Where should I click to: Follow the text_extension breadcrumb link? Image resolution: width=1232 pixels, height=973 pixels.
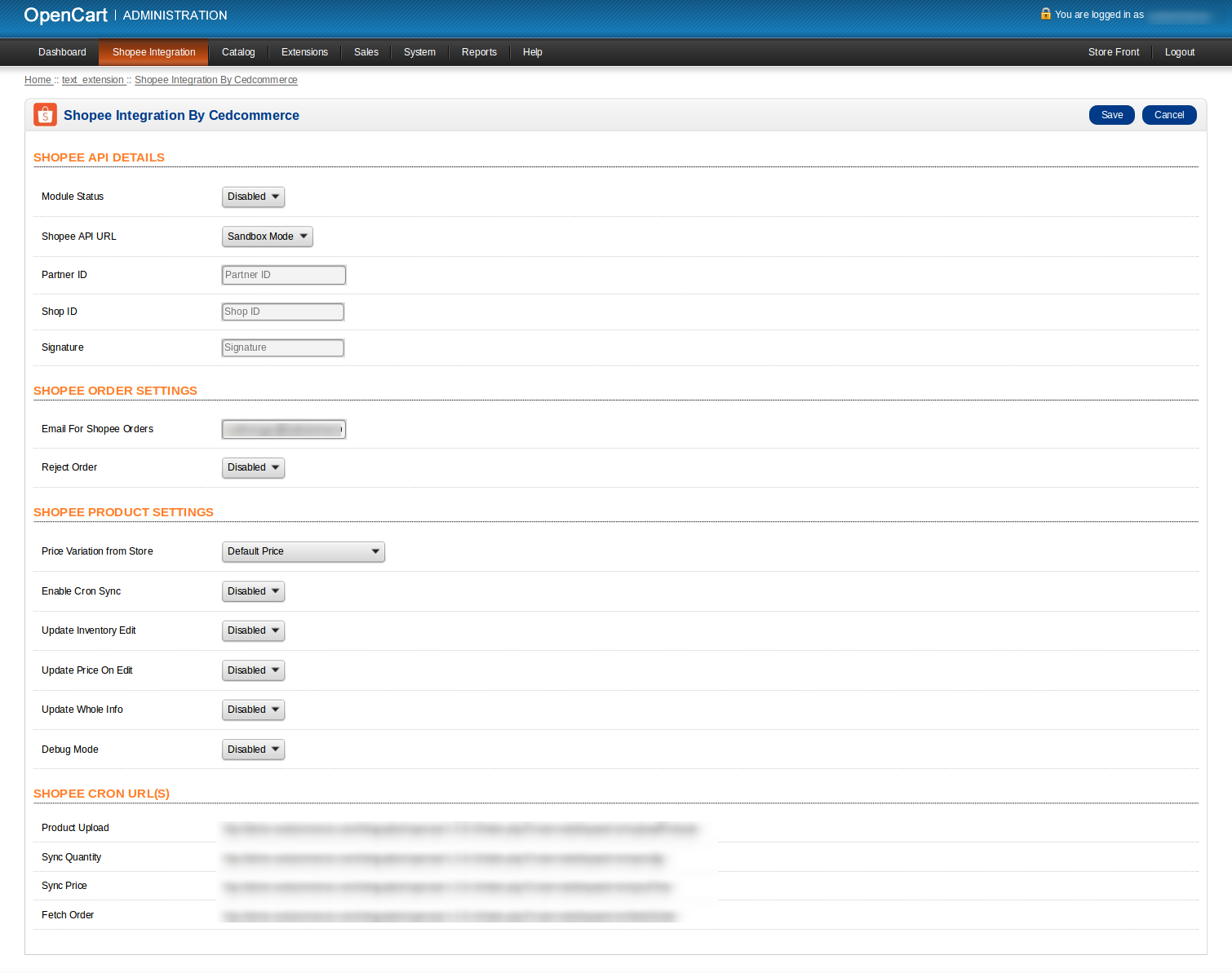pyautogui.click(x=93, y=80)
